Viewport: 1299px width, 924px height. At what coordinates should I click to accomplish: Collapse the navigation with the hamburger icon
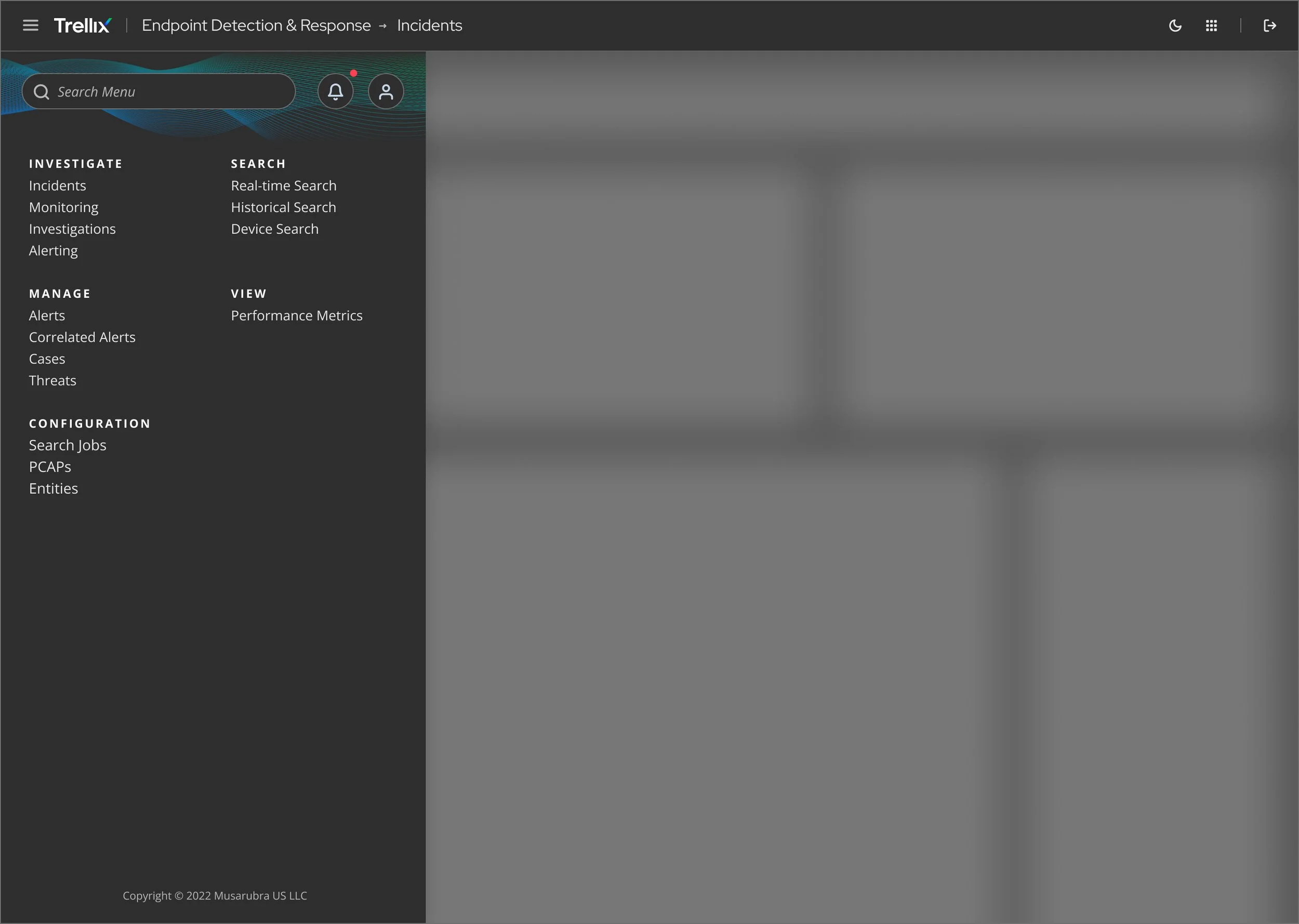click(30, 25)
